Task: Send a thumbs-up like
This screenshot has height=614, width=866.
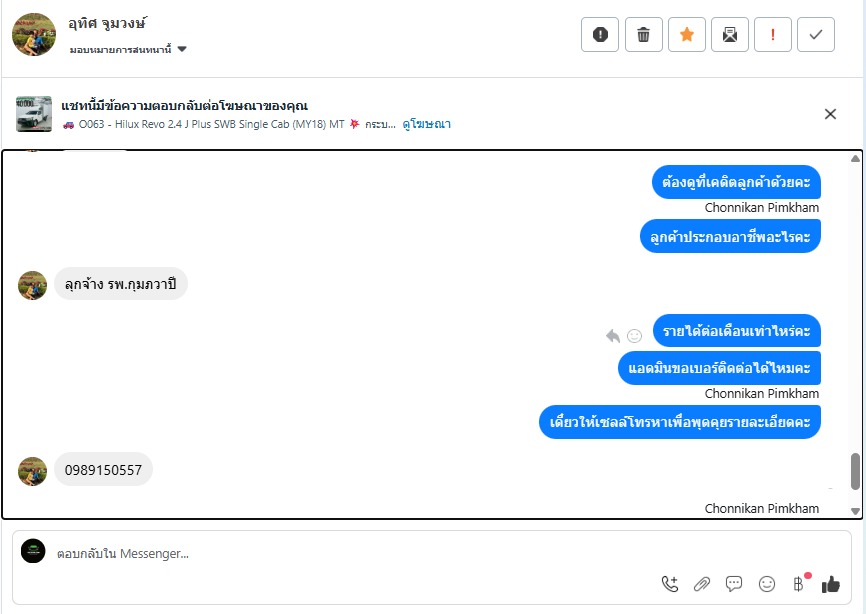Action: [831, 584]
